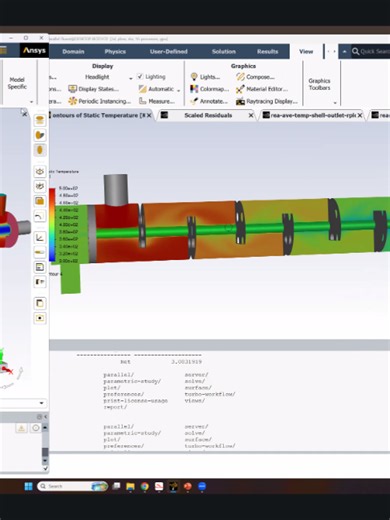Screen dimensions: 390x520
Task: Switch to the Scaled Residuals tab
Action: pyautogui.click(x=208, y=115)
